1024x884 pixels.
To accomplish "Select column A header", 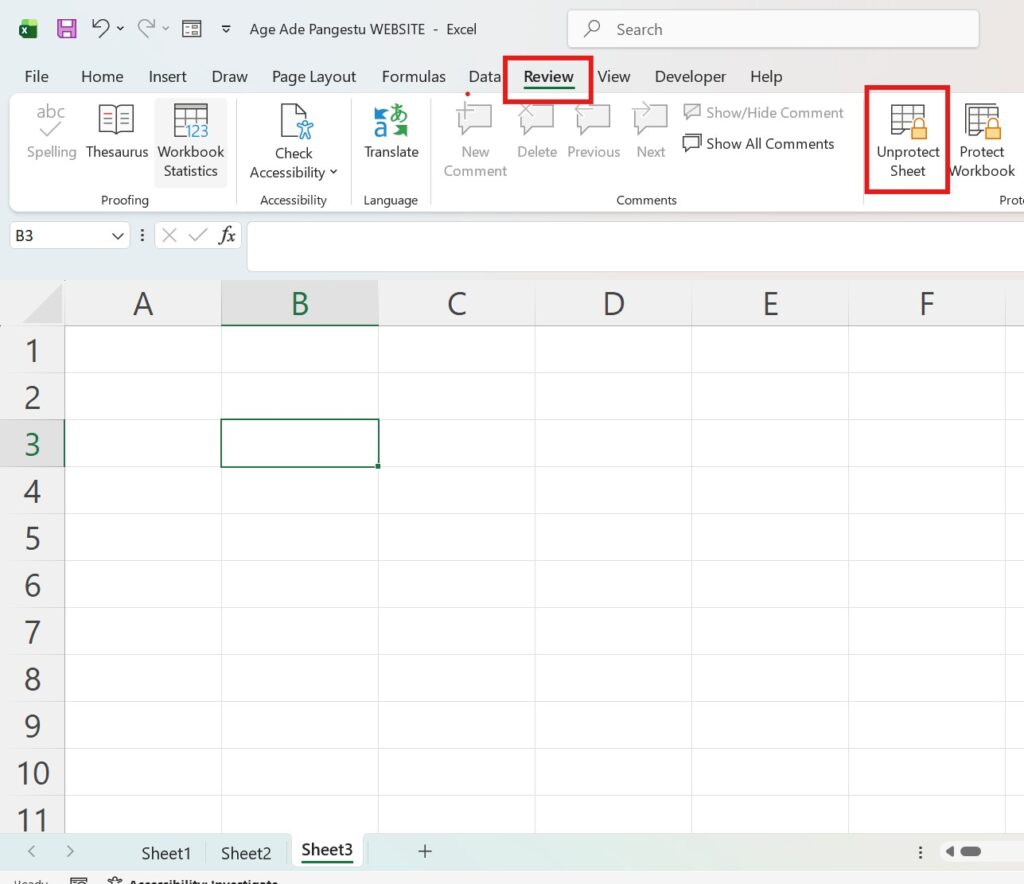I will (x=143, y=304).
